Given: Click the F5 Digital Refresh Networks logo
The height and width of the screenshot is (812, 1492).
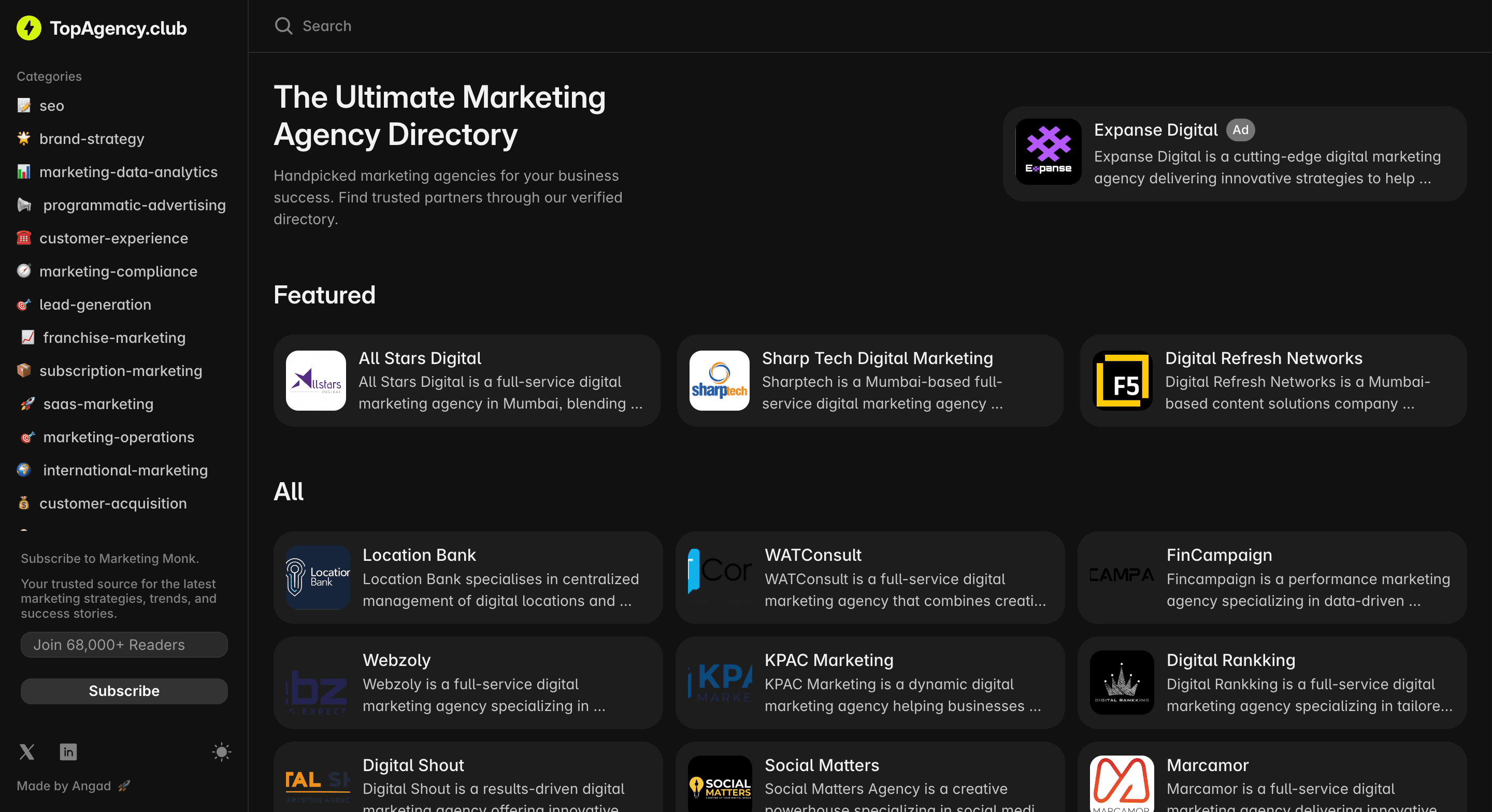Looking at the screenshot, I should tap(1122, 381).
